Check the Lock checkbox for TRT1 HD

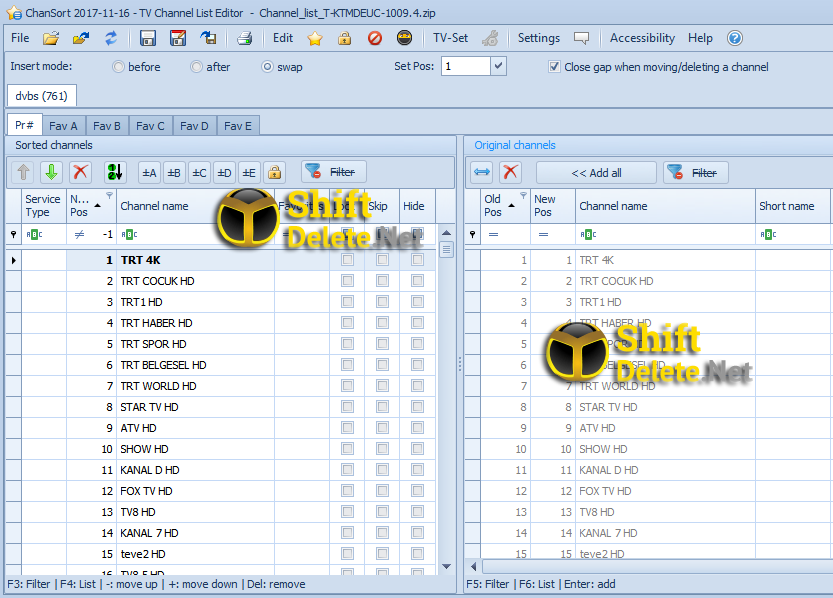pos(347,302)
